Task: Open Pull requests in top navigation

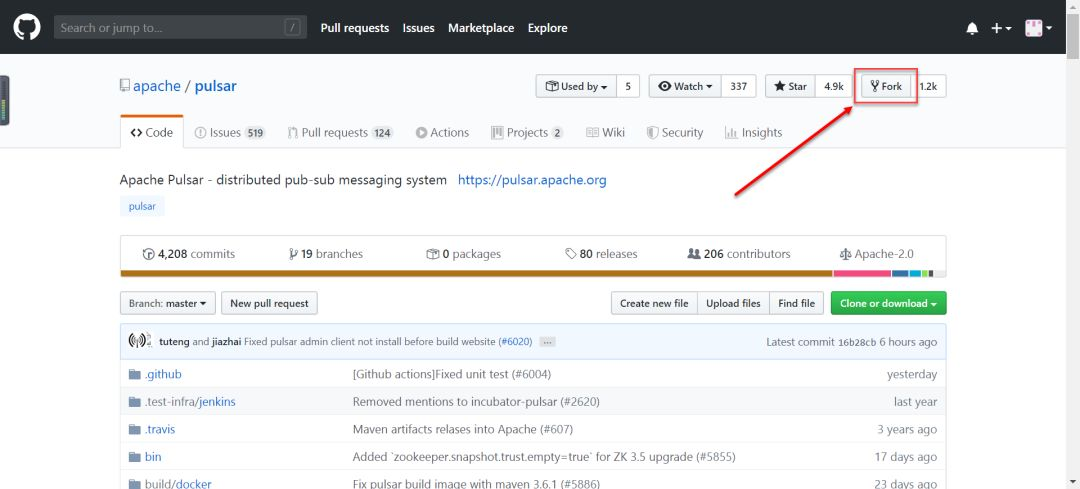Action: 355,28
